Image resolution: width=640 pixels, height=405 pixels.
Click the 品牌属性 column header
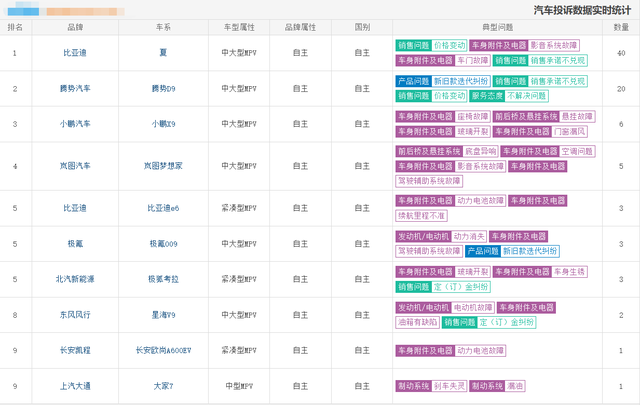pos(300,27)
